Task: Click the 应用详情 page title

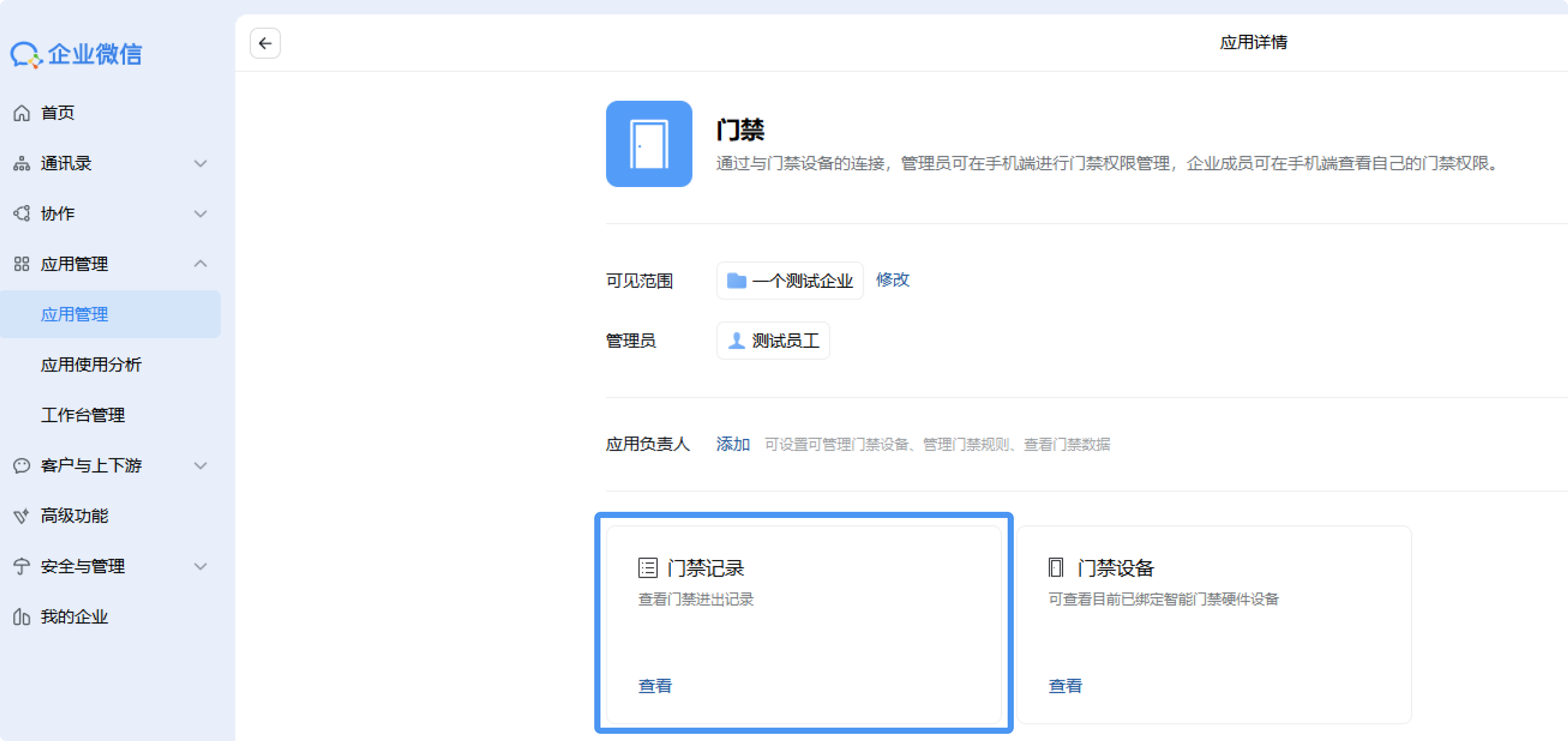Action: 1253,43
